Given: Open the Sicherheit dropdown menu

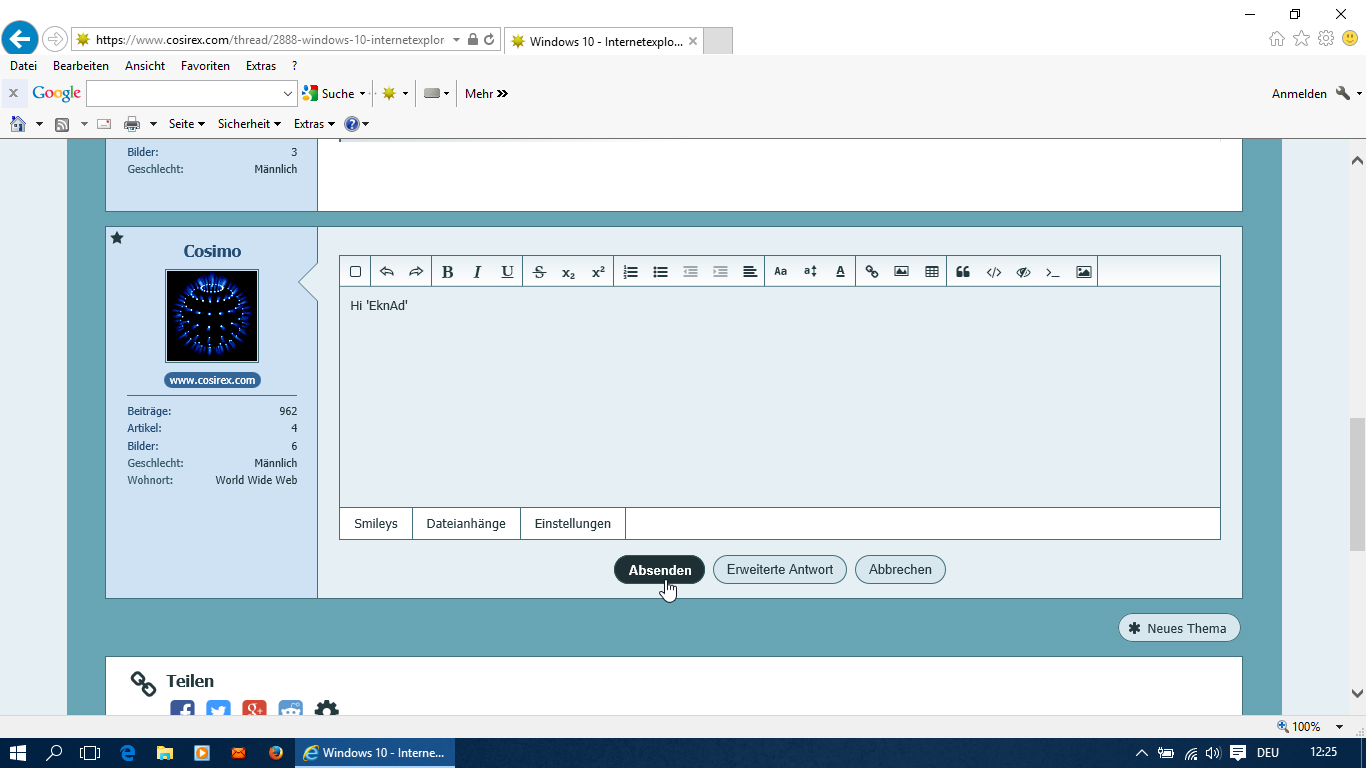Looking at the screenshot, I should coord(250,124).
